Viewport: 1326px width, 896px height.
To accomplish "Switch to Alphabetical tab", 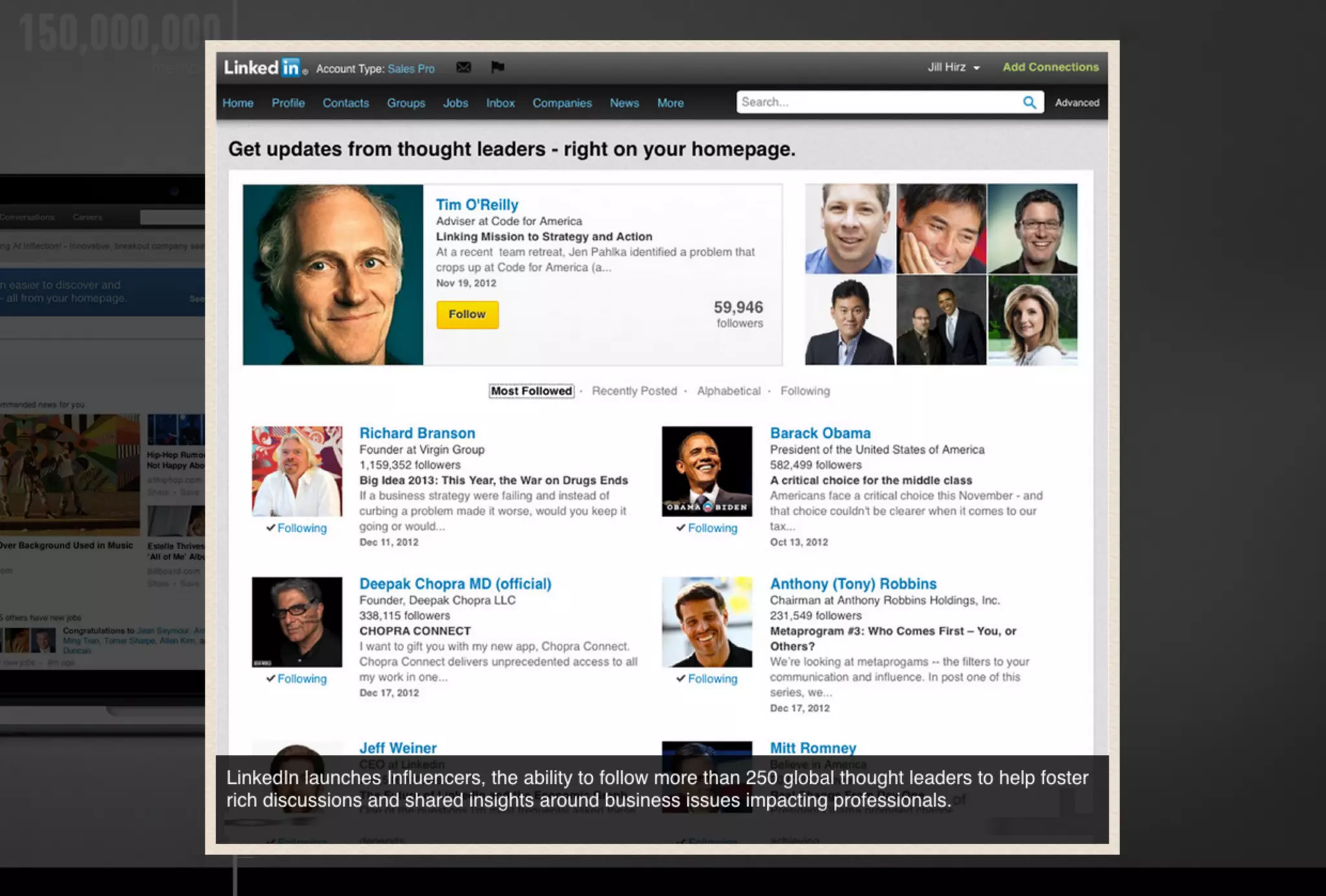I will 728,391.
